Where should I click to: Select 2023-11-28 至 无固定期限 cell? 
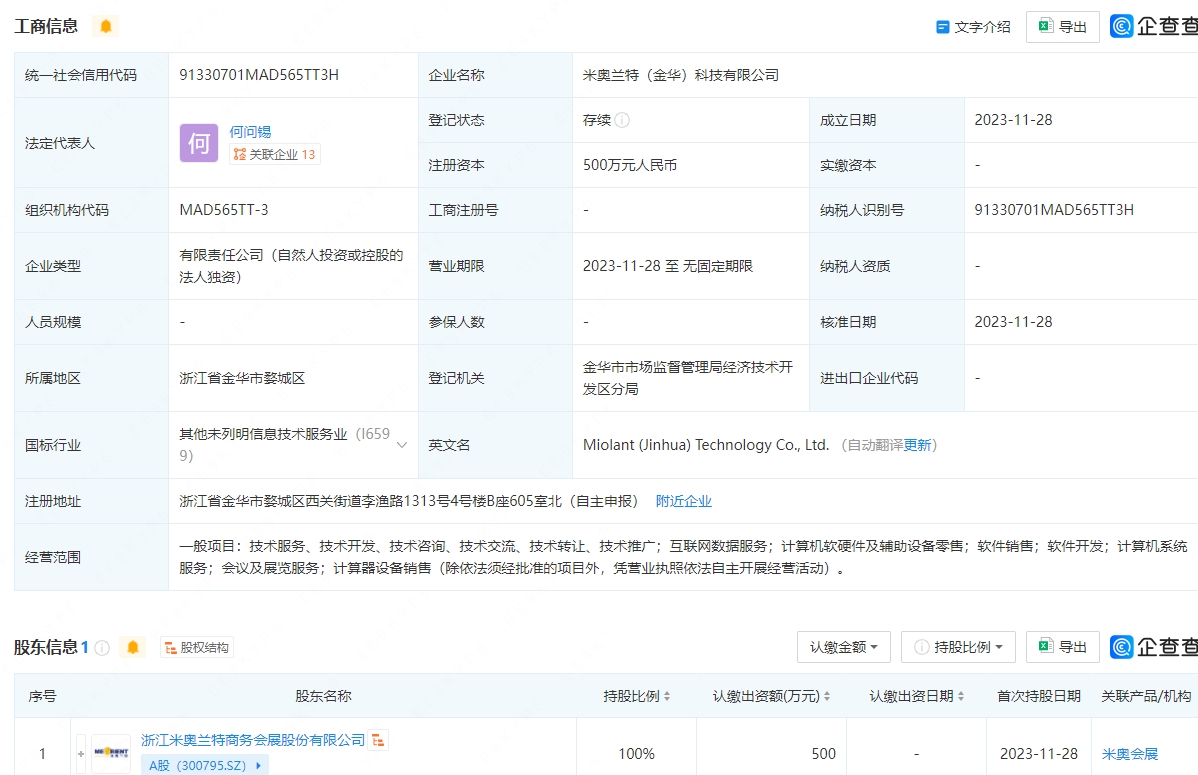(668, 266)
